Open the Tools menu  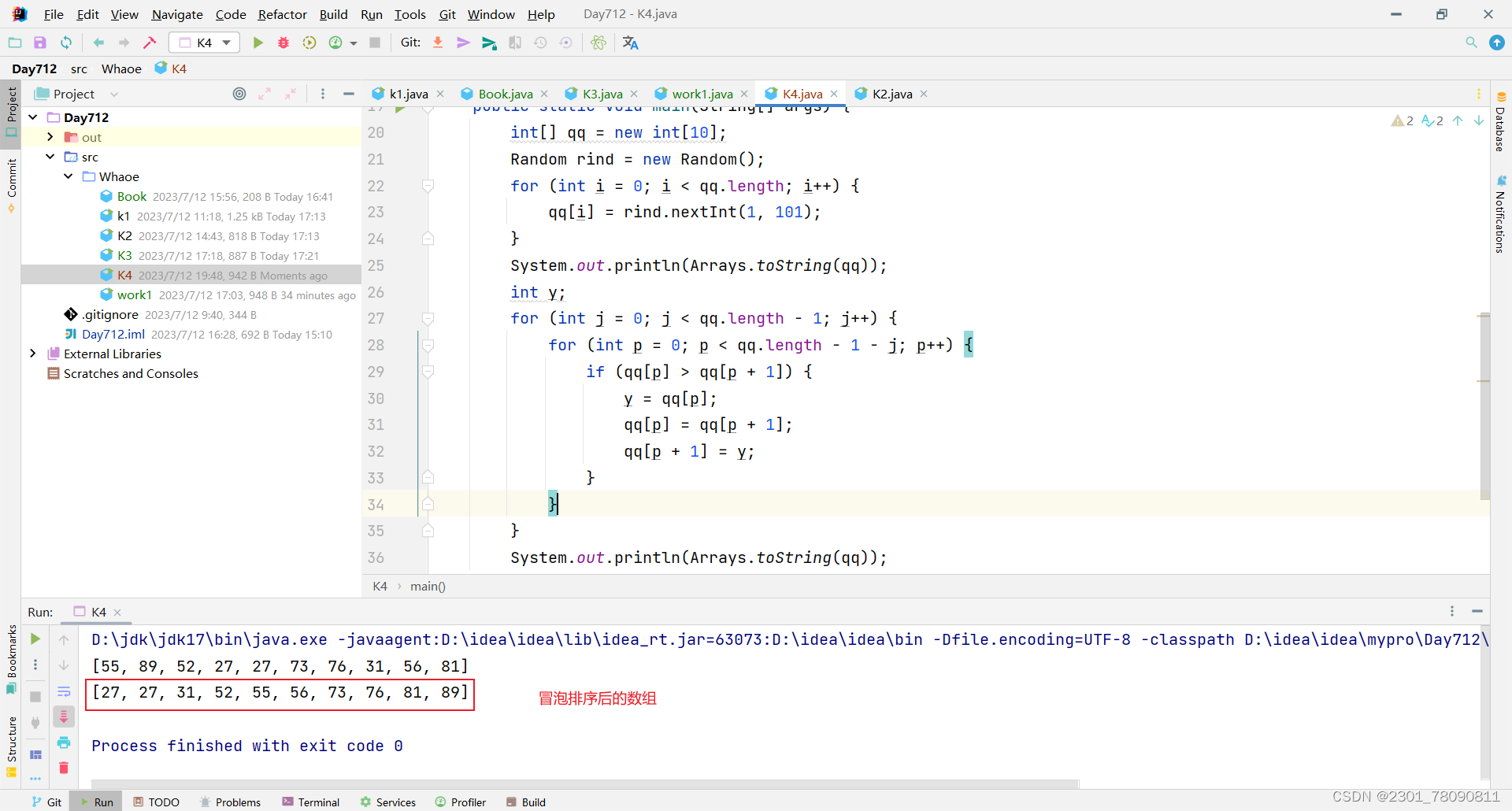pyautogui.click(x=410, y=14)
